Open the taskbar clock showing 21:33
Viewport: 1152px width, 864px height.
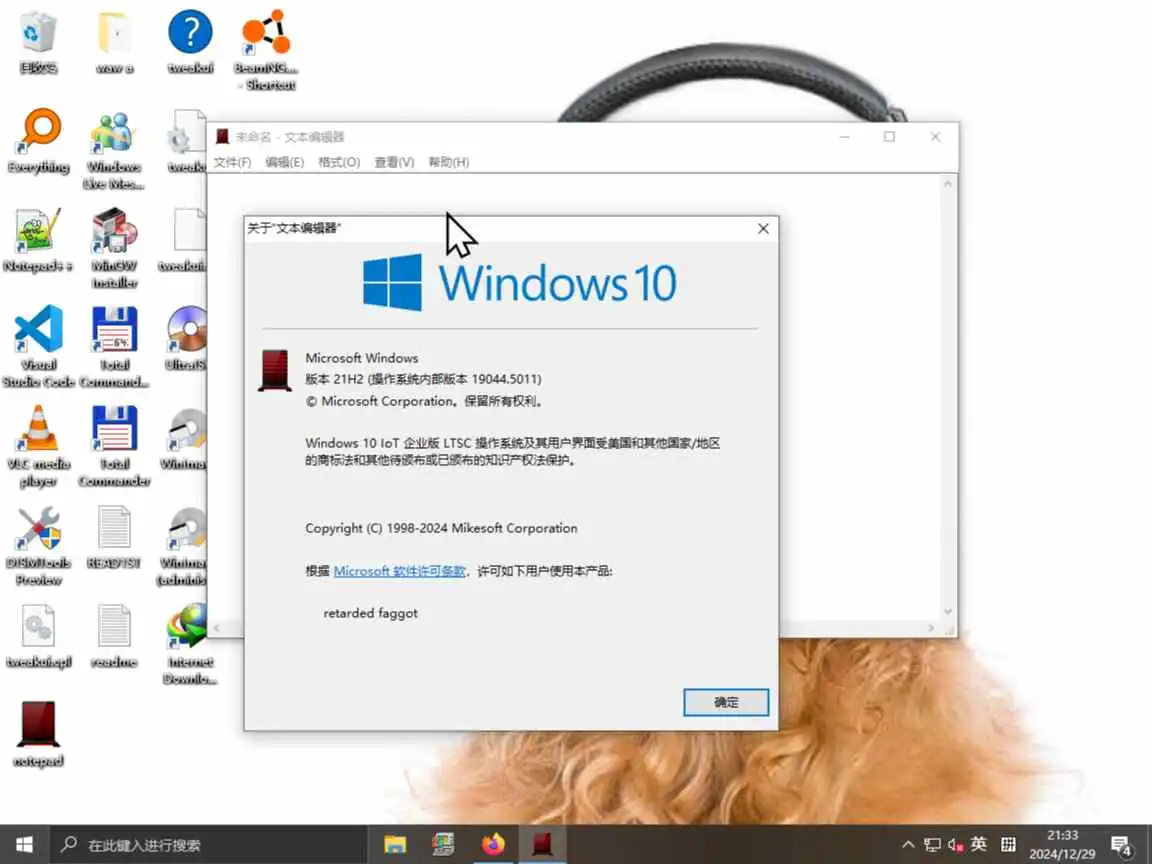click(x=1062, y=845)
